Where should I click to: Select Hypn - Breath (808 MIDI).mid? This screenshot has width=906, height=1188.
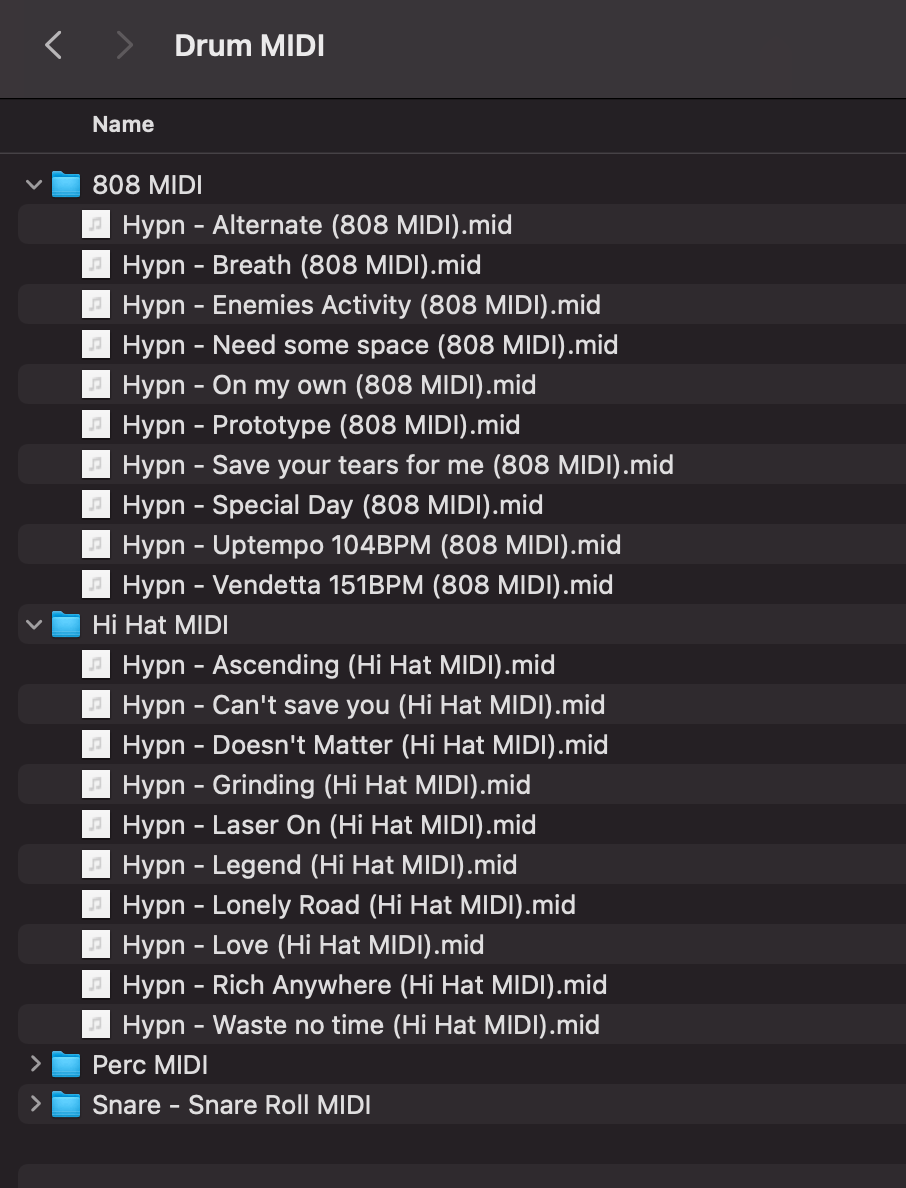(300, 264)
